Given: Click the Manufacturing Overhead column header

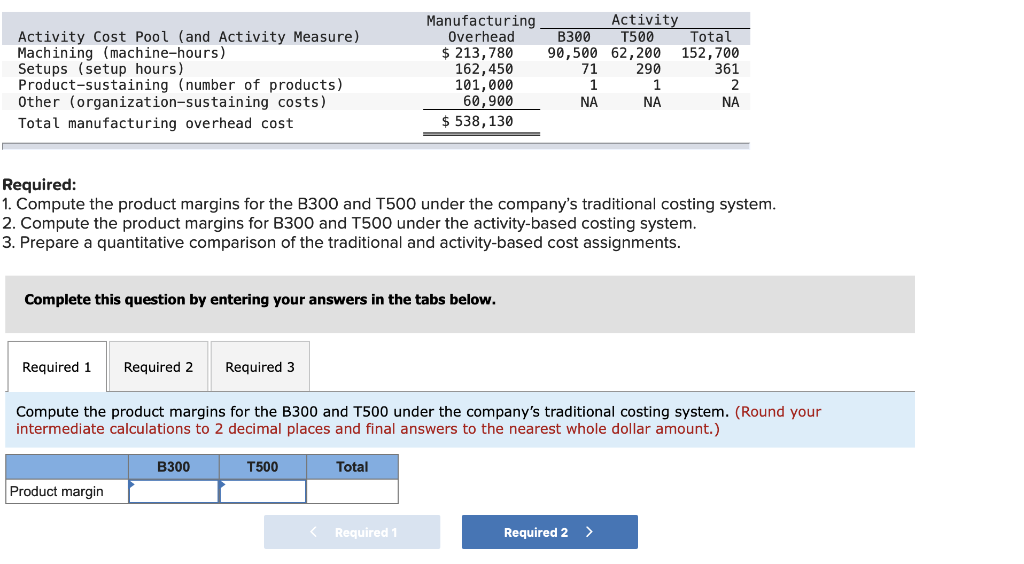Looking at the screenshot, I should pyautogui.click(x=481, y=29).
